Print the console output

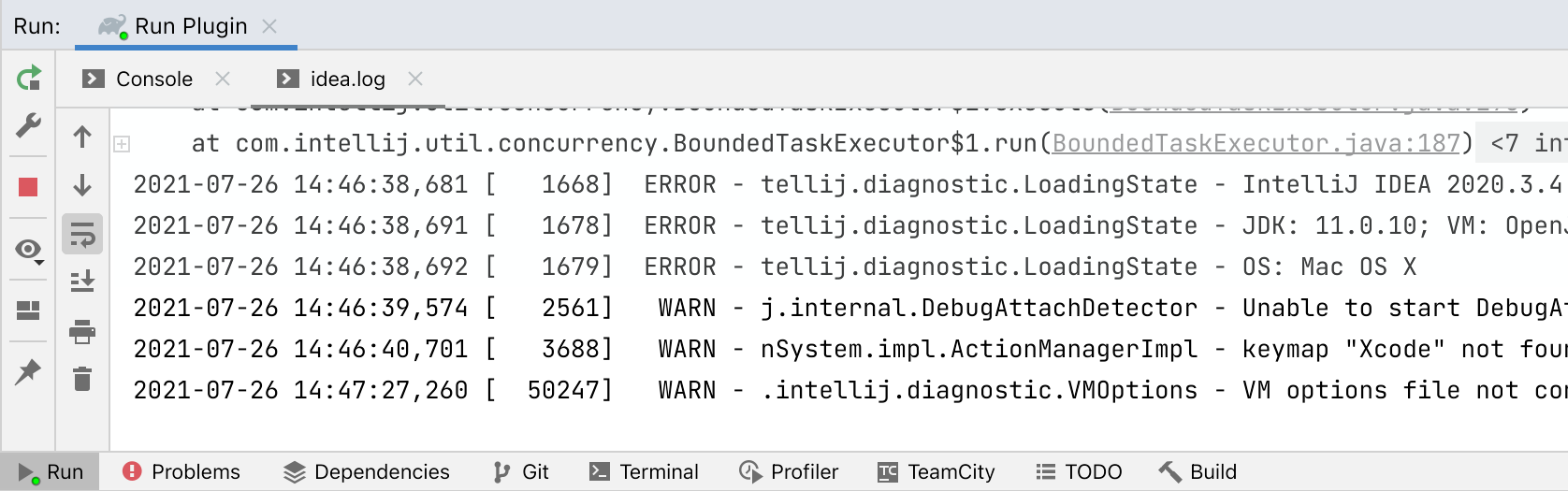tap(82, 331)
